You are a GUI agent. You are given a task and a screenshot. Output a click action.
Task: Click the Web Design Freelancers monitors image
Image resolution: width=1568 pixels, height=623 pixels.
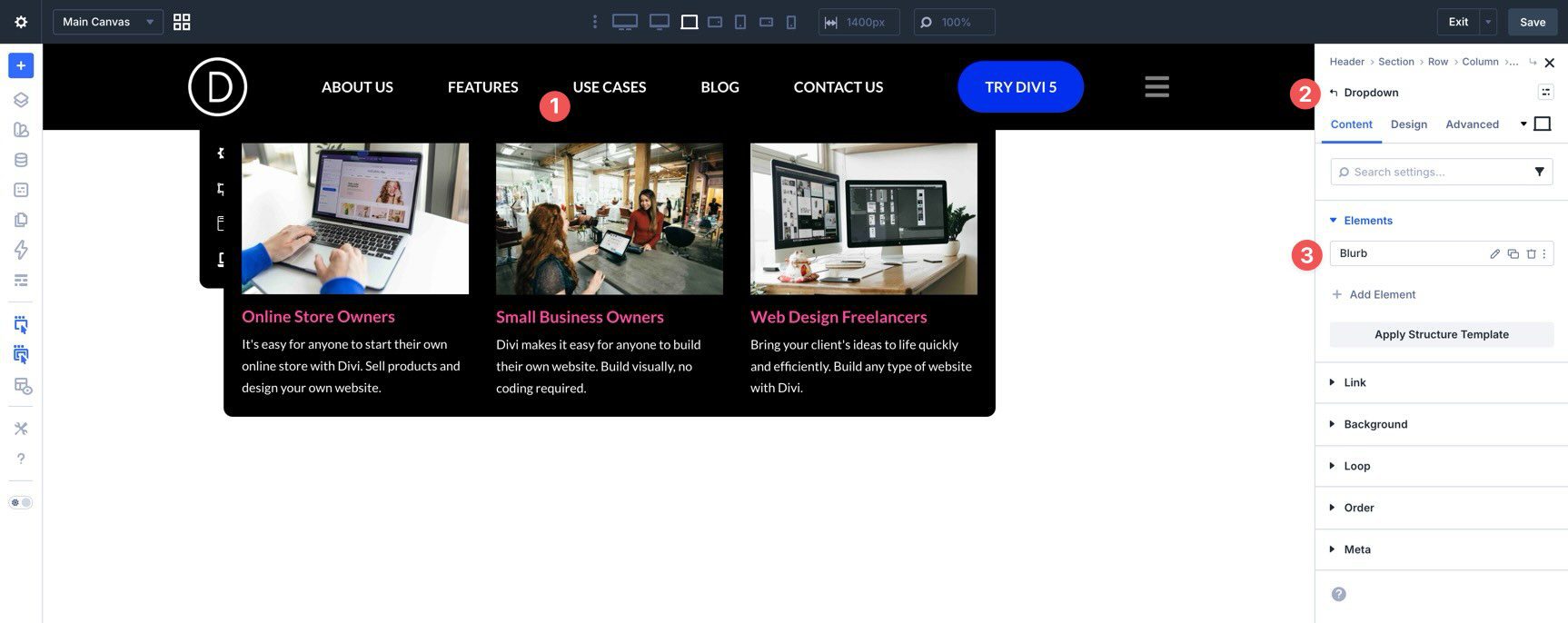point(864,219)
